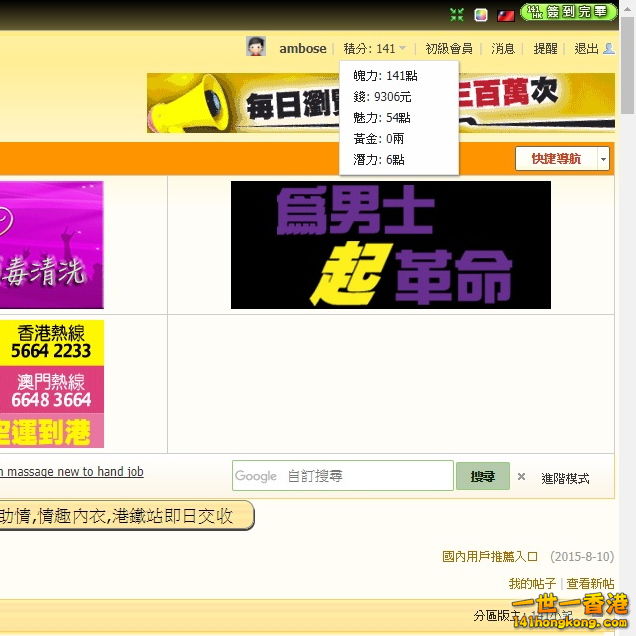636x636 pixels.
Task: Click the purple 毒清洗 advertisement
Action: click(x=52, y=245)
